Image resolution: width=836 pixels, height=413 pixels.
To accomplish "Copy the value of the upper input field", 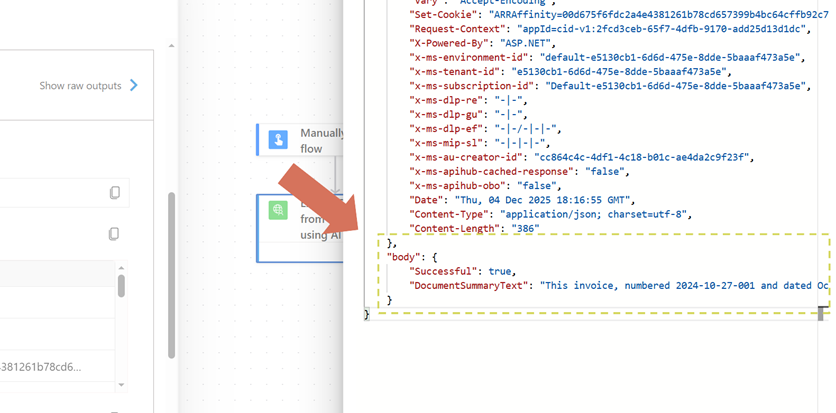I will tap(114, 192).
